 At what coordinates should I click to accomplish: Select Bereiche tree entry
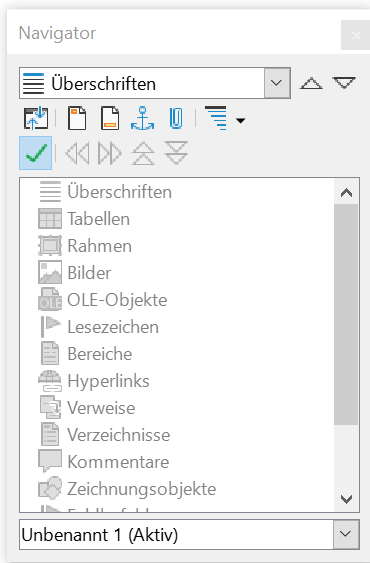(100, 354)
